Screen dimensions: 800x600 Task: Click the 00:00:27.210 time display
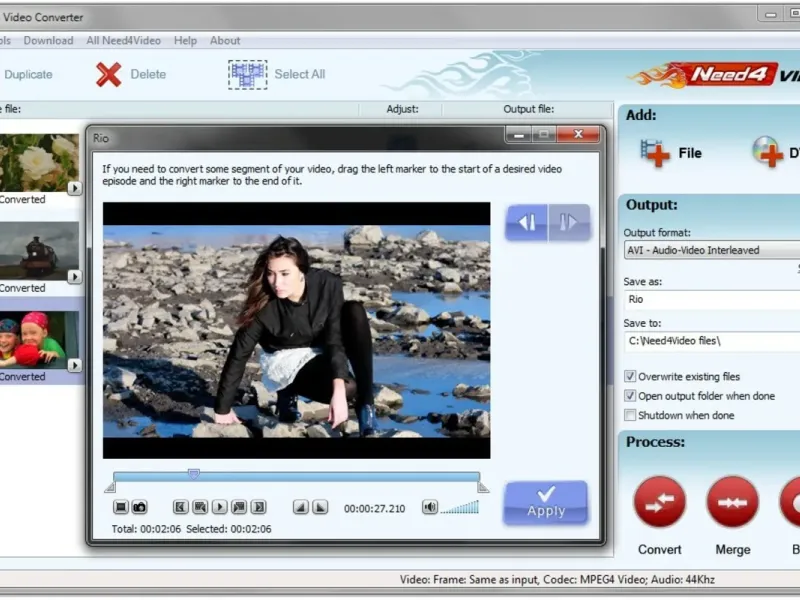374,509
